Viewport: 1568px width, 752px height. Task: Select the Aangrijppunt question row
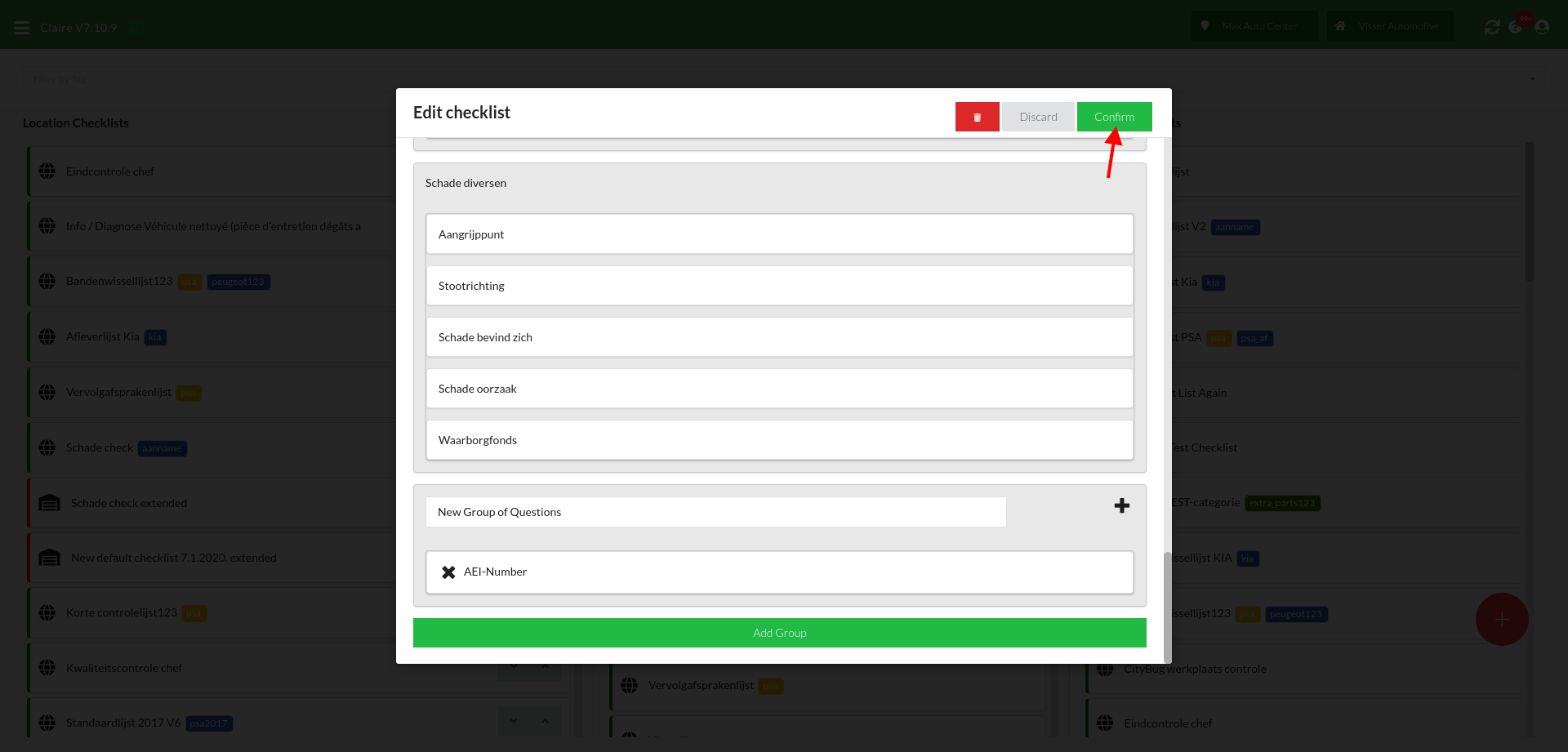(779, 234)
